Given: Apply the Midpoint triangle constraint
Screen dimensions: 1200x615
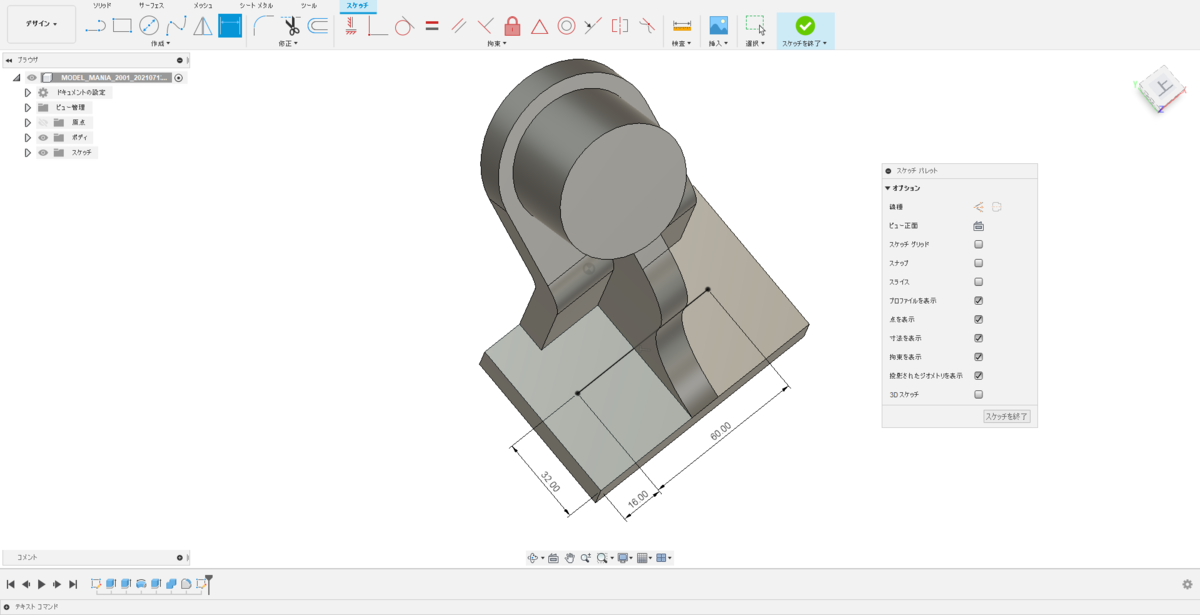Looking at the screenshot, I should (x=539, y=26).
